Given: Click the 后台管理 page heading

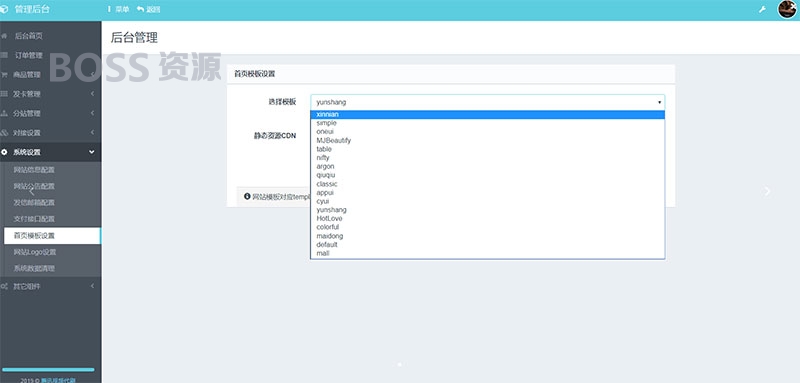Looking at the screenshot, I should [x=134, y=37].
